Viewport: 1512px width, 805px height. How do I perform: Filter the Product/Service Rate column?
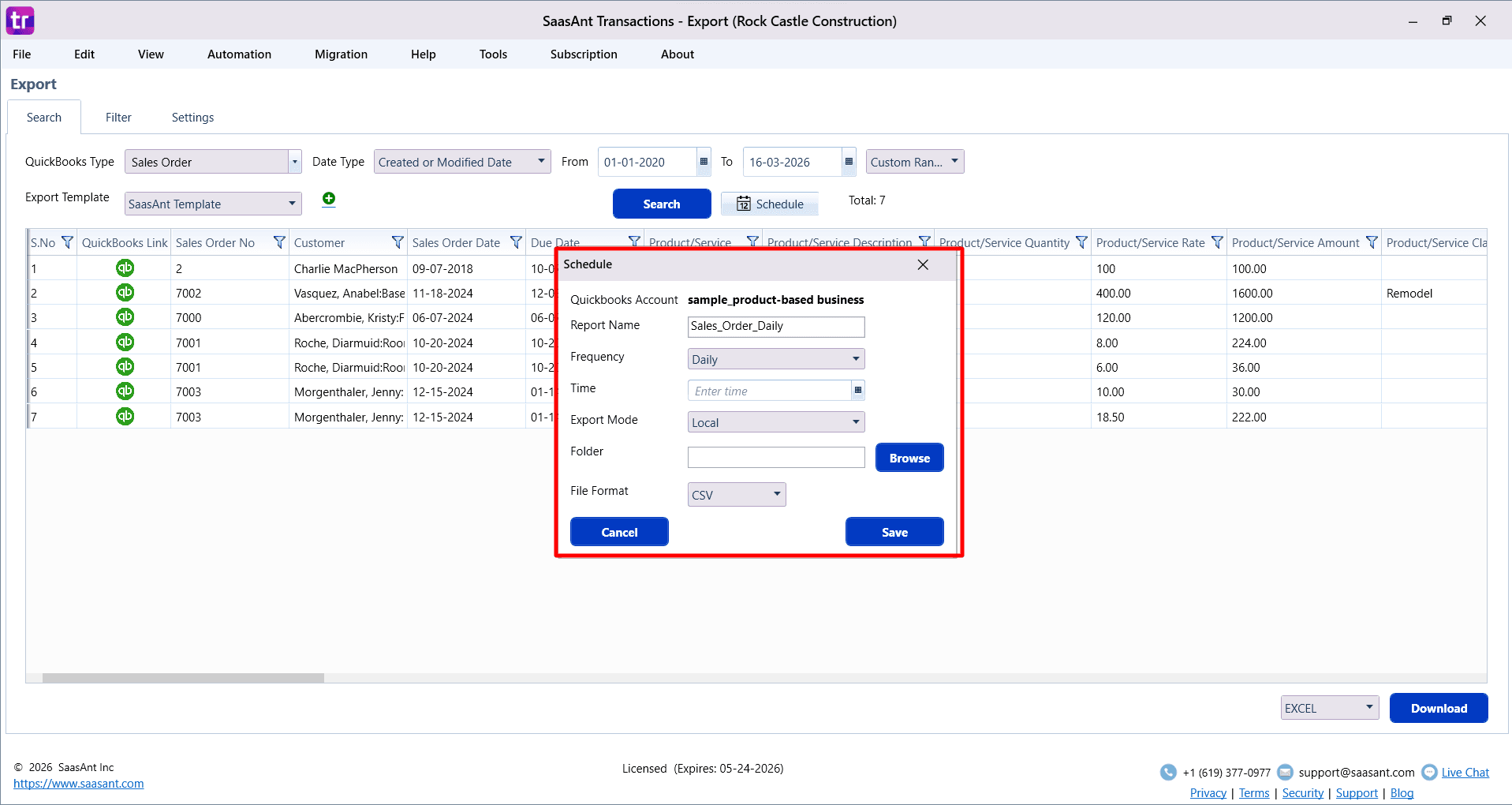click(1217, 242)
